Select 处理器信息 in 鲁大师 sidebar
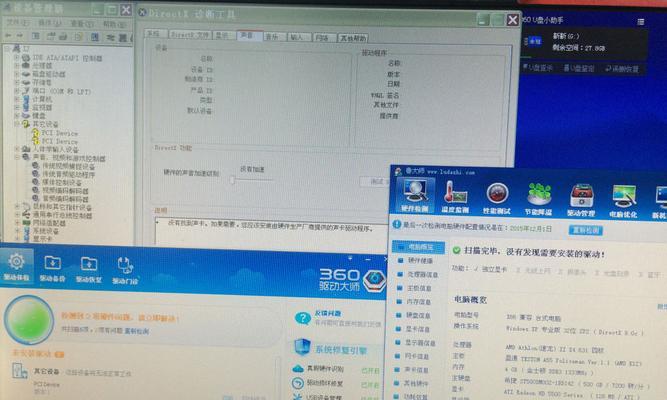 tap(422, 274)
